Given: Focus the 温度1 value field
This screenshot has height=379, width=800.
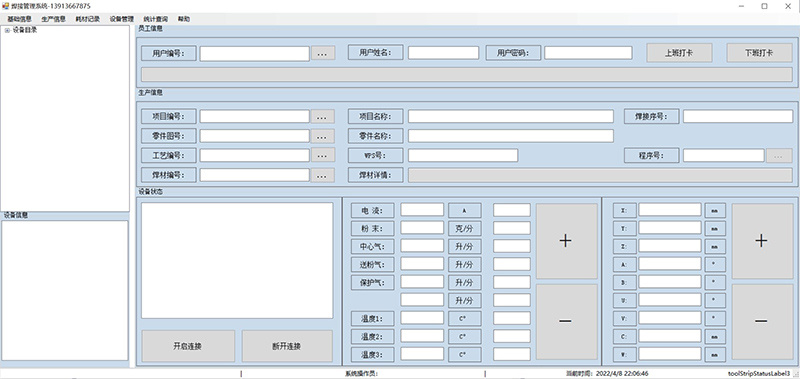Looking at the screenshot, I should tap(422, 318).
